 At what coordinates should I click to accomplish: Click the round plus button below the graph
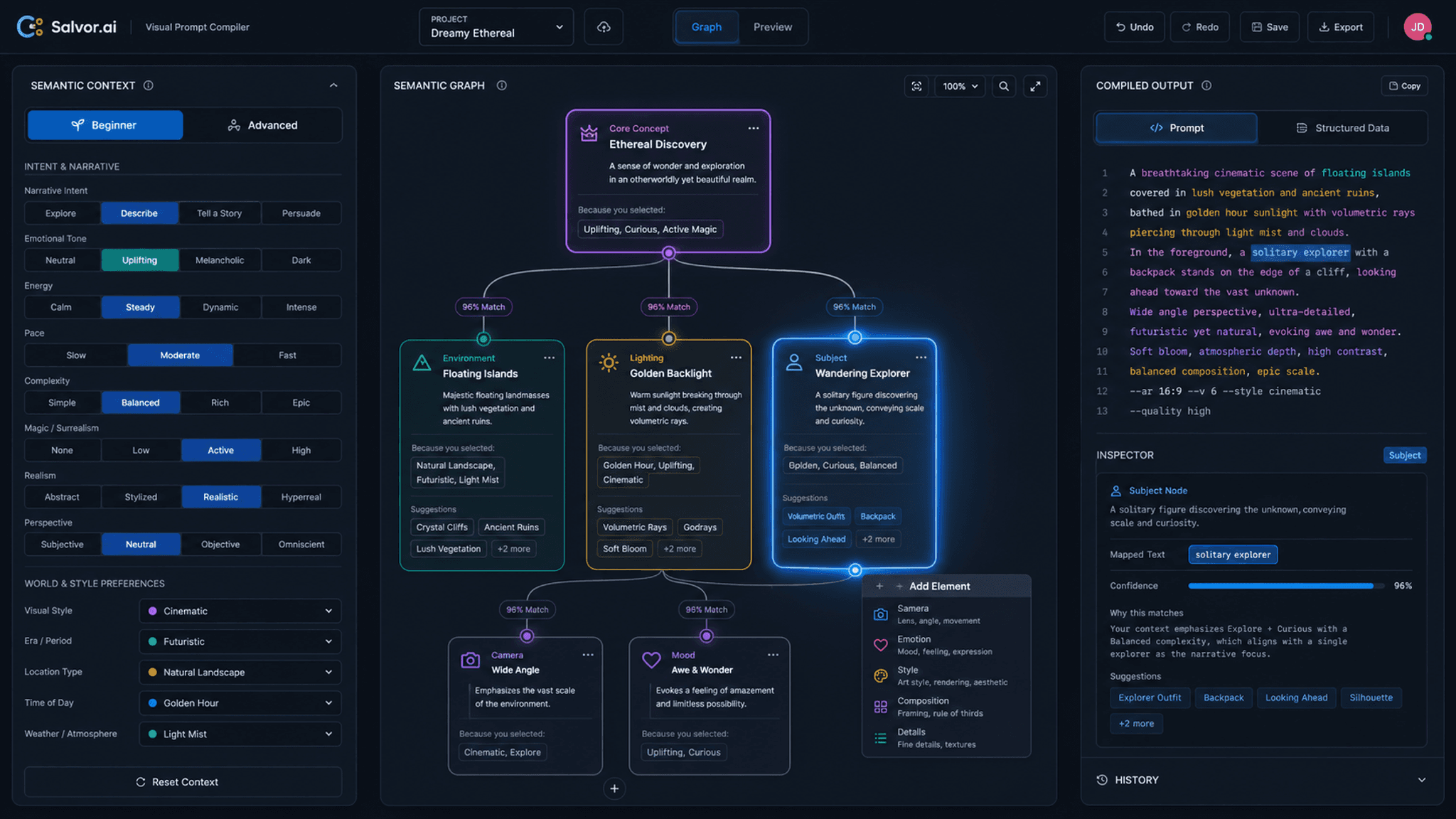pyautogui.click(x=614, y=788)
